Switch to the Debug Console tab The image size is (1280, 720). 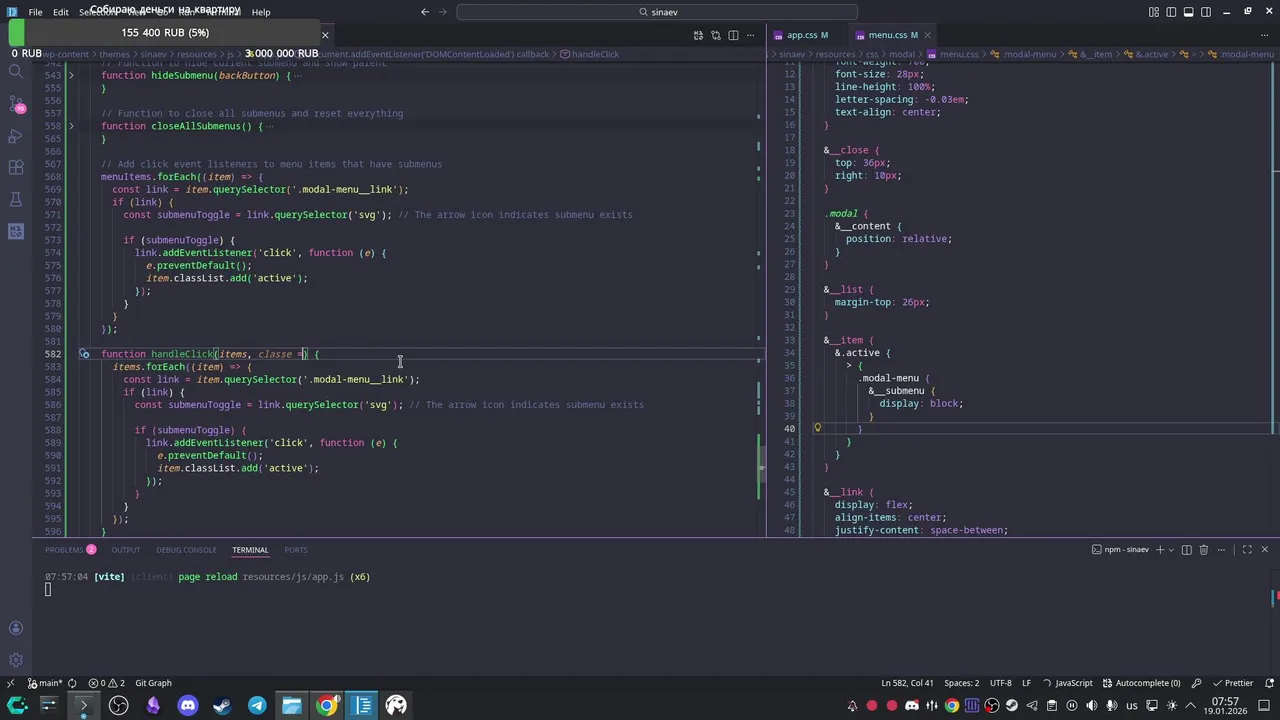(186, 550)
